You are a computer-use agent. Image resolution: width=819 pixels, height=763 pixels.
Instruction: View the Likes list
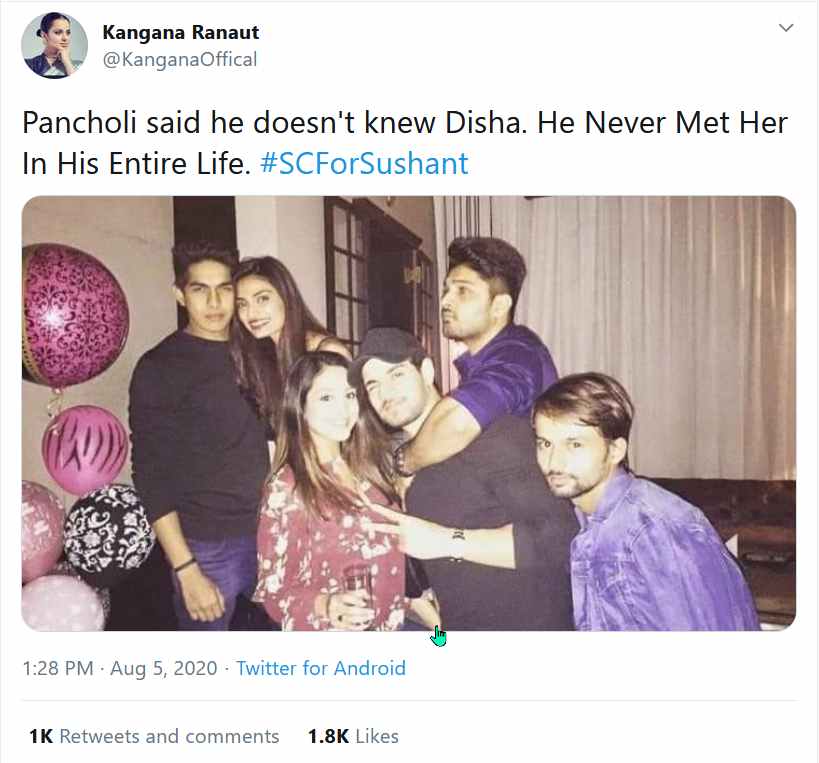pos(377,736)
